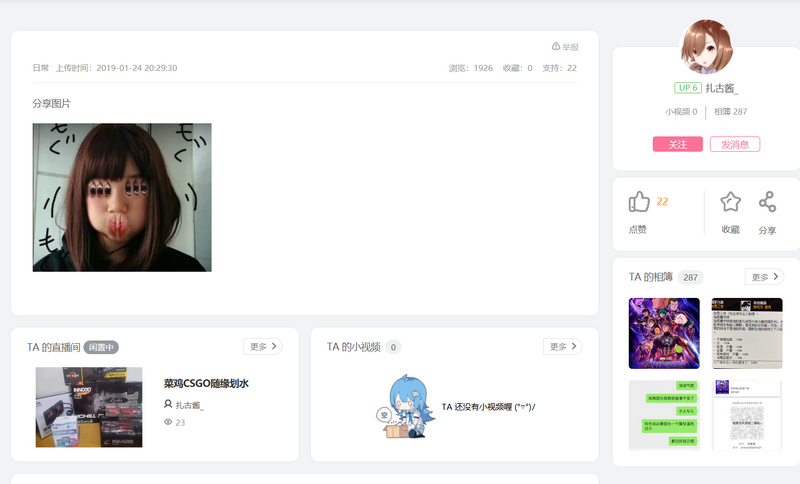The height and width of the screenshot is (484, 800).
Task: Click the 支持: 22 support count
Action: [x=559, y=68]
